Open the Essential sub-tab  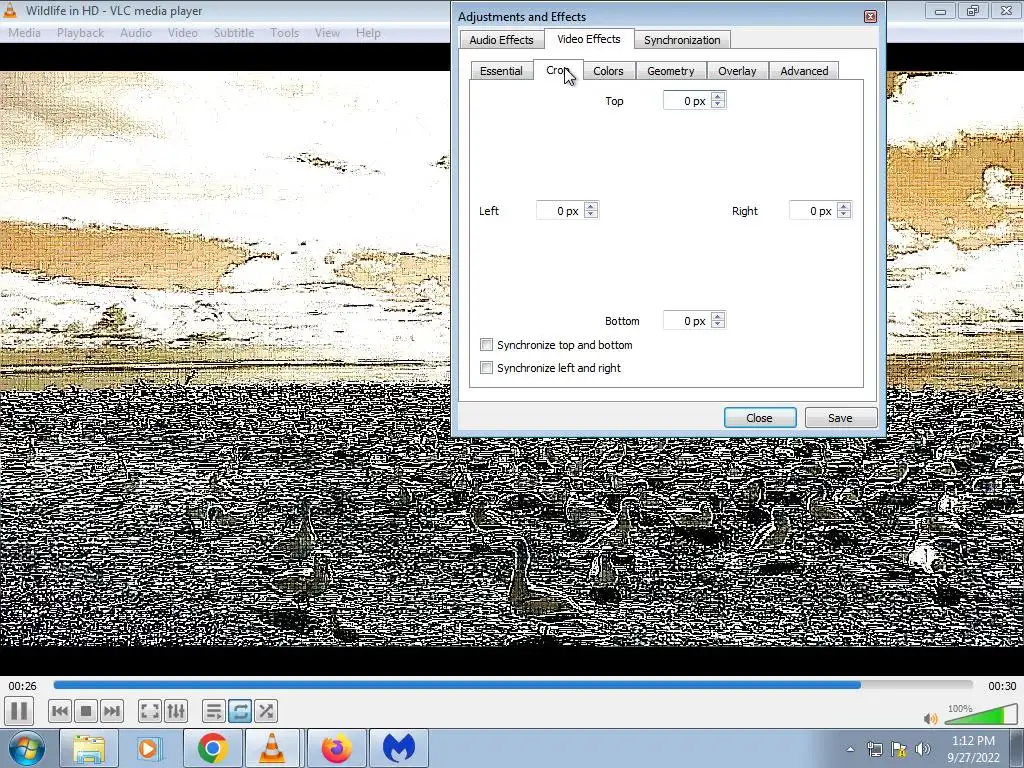click(x=501, y=71)
